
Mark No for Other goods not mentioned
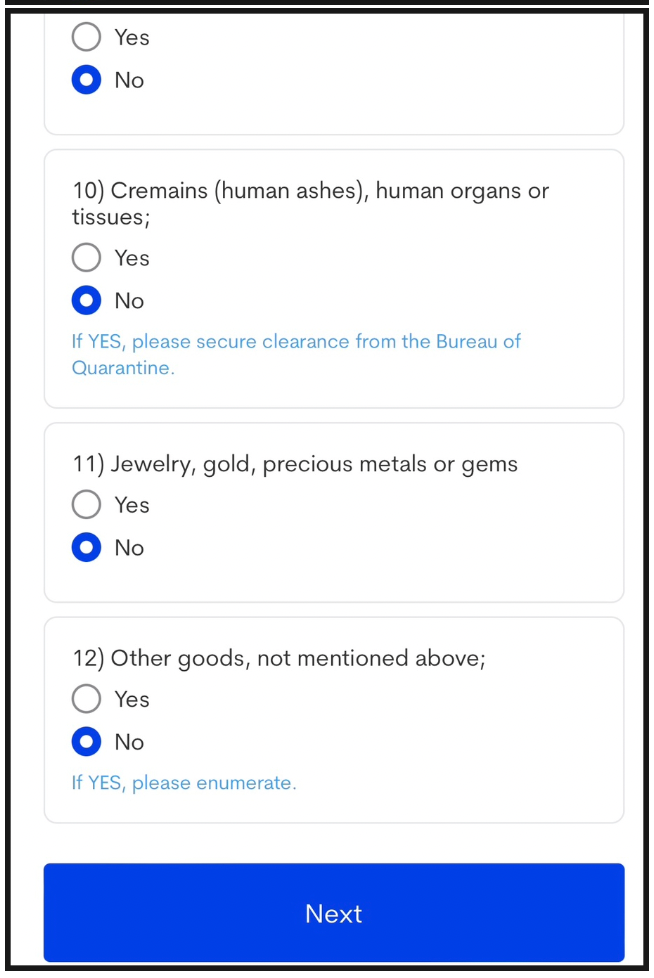(x=86, y=742)
